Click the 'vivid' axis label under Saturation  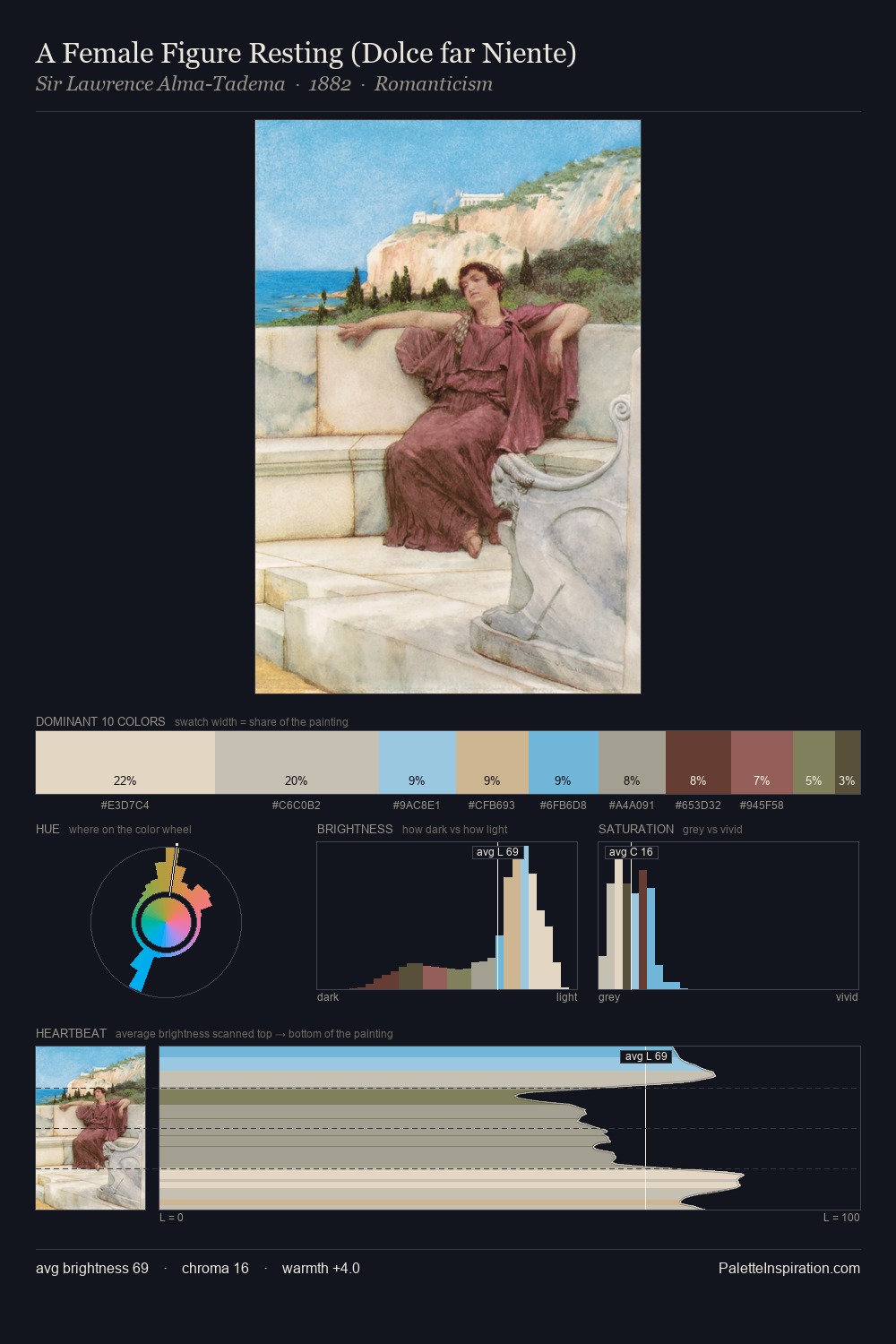[x=847, y=997]
